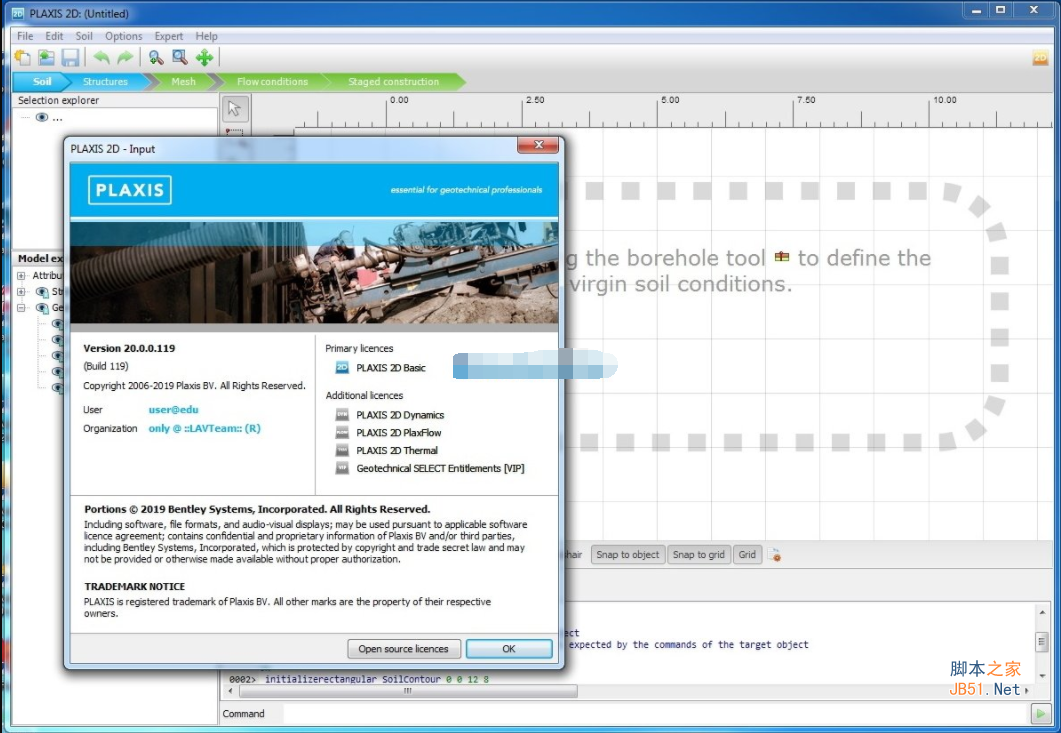Image resolution: width=1061 pixels, height=733 pixels.
Task: Click the 'Primary licences' label
Action: pos(359,348)
